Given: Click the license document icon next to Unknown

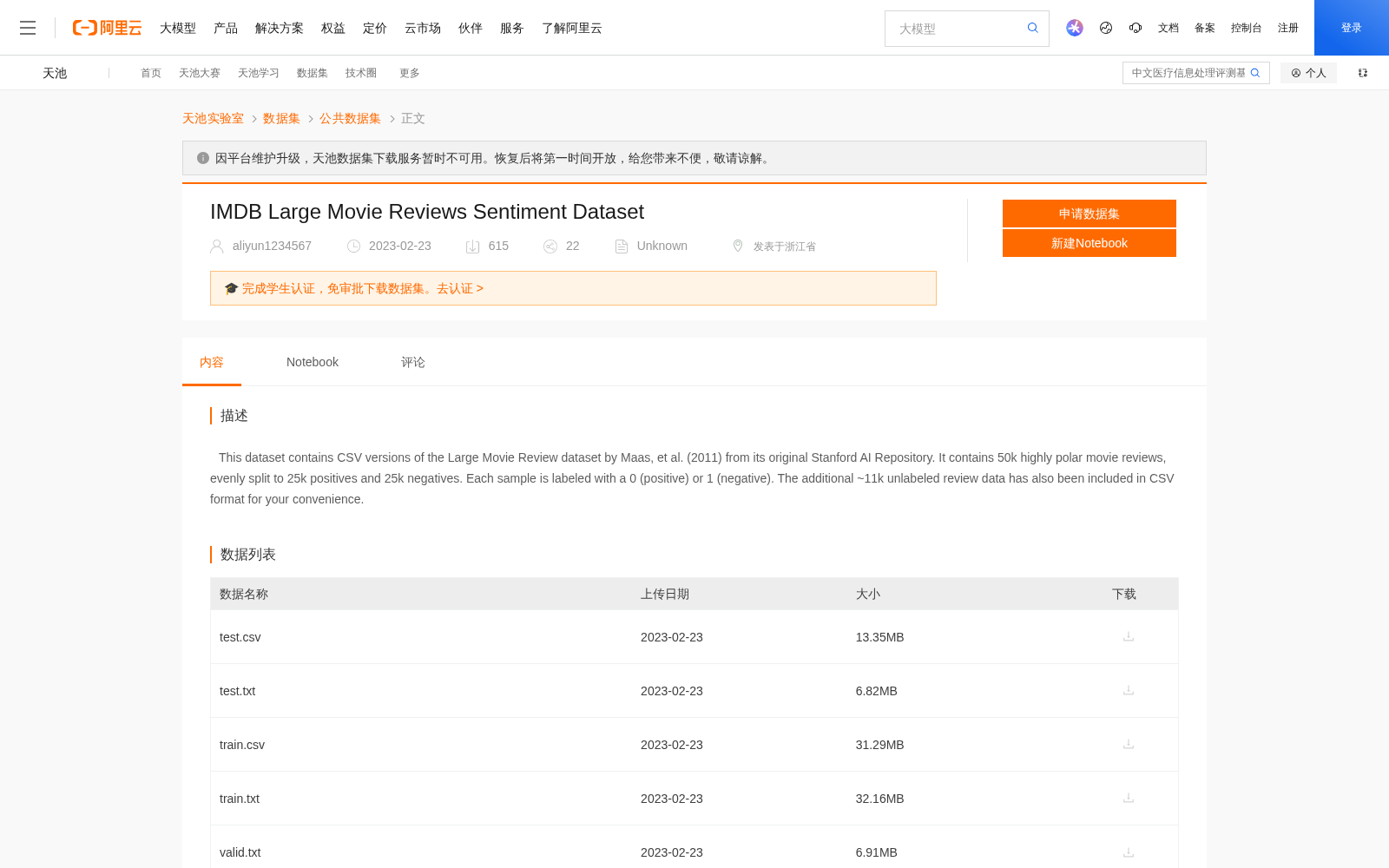Looking at the screenshot, I should [x=622, y=247].
